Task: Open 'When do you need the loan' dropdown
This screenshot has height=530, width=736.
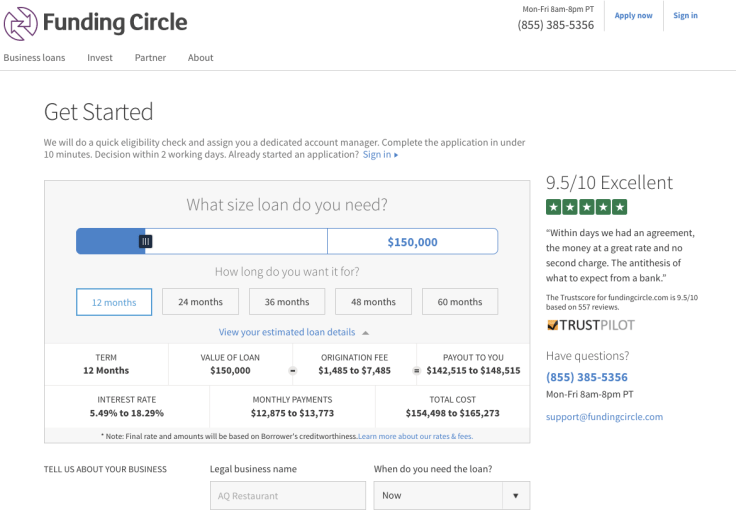Action: click(451, 495)
